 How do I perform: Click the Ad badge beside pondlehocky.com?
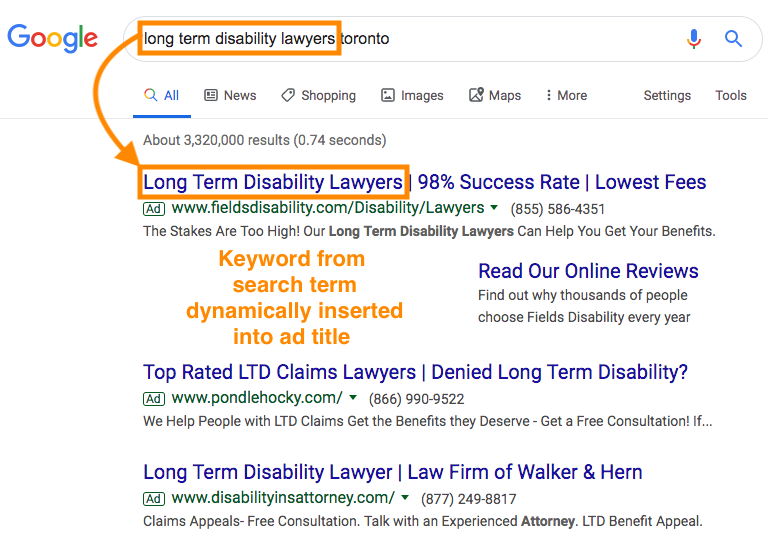154,399
